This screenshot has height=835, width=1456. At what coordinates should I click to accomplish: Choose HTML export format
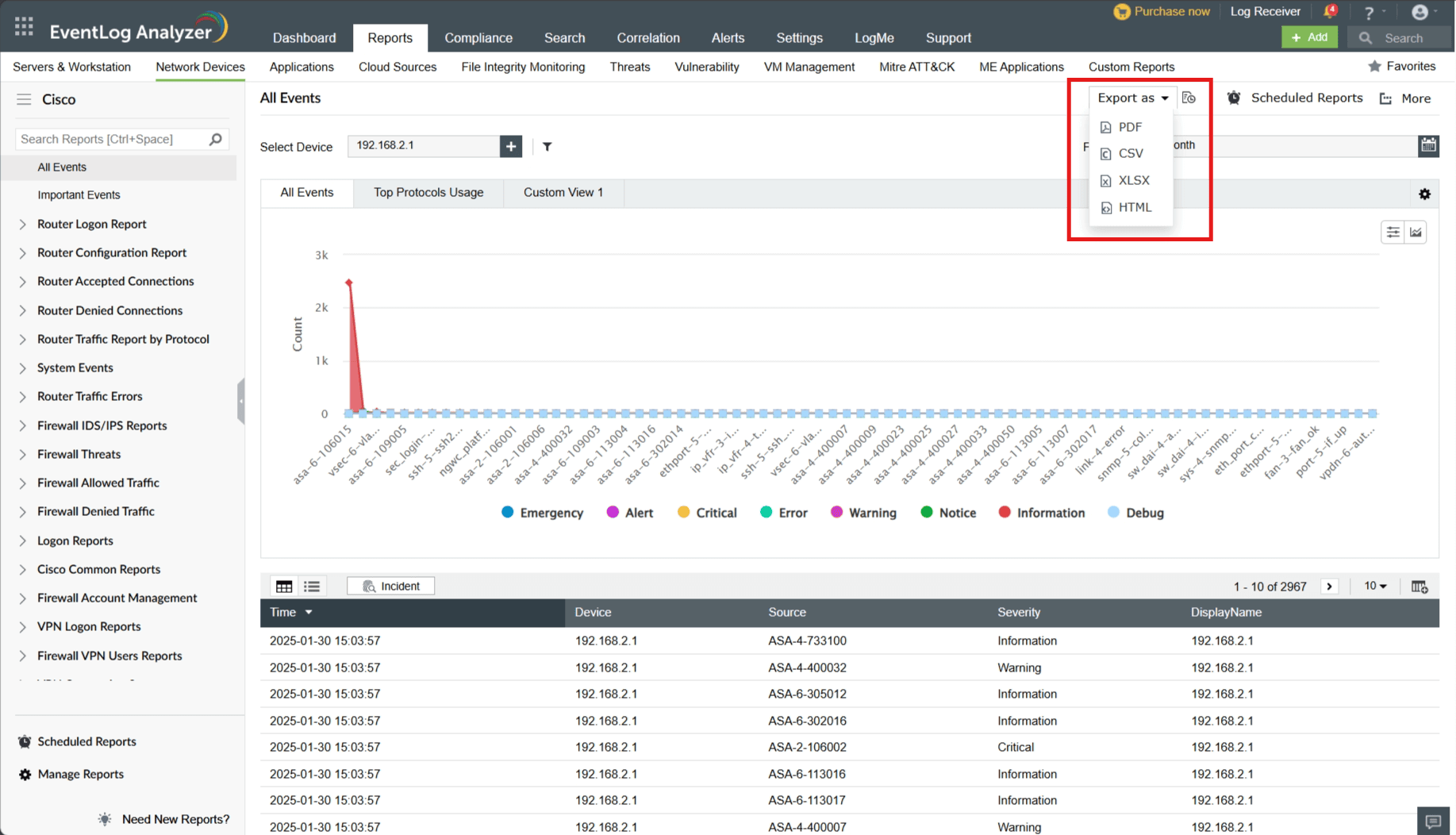click(x=1131, y=208)
